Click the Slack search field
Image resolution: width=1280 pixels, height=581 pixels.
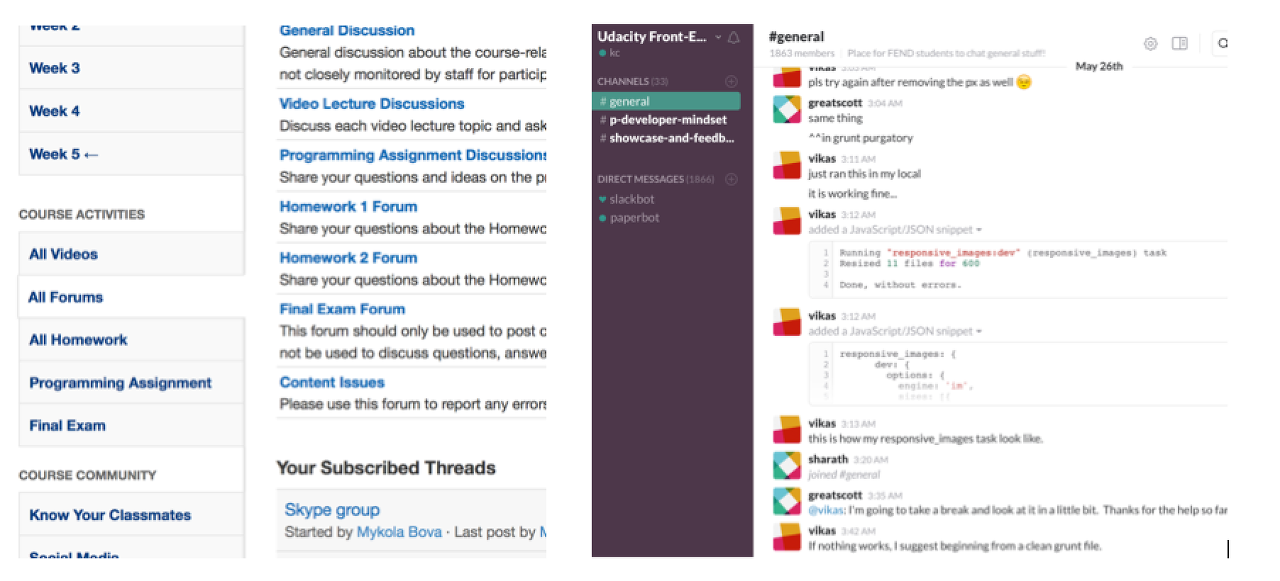click(1220, 43)
